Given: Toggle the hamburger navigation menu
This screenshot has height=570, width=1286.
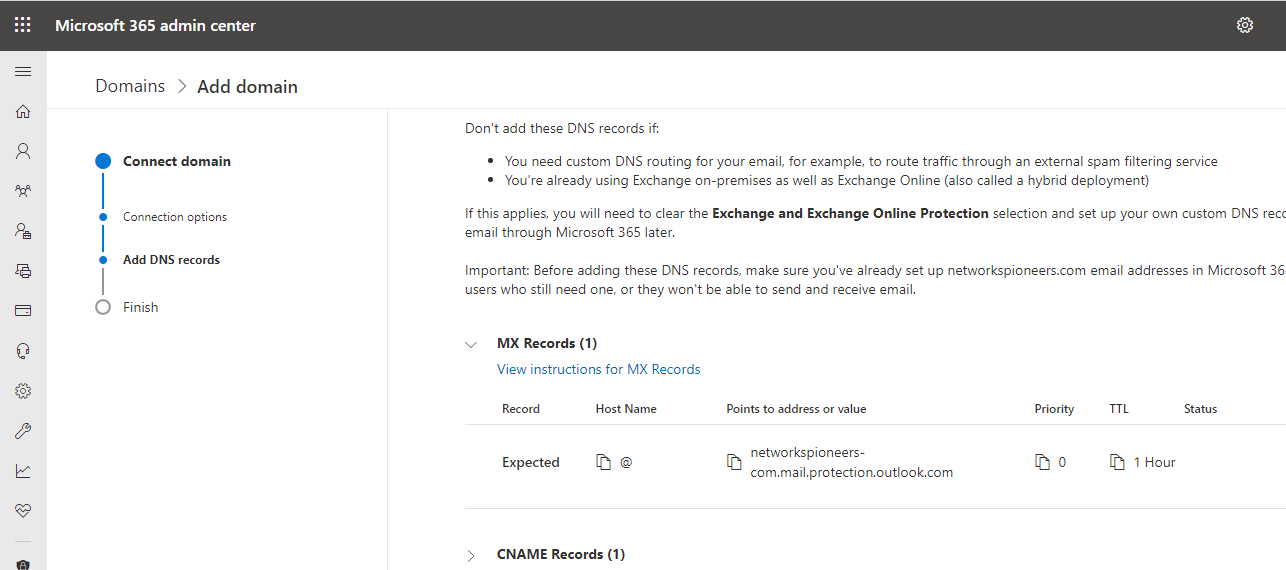Looking at the screenshot, I should (23, 71).
